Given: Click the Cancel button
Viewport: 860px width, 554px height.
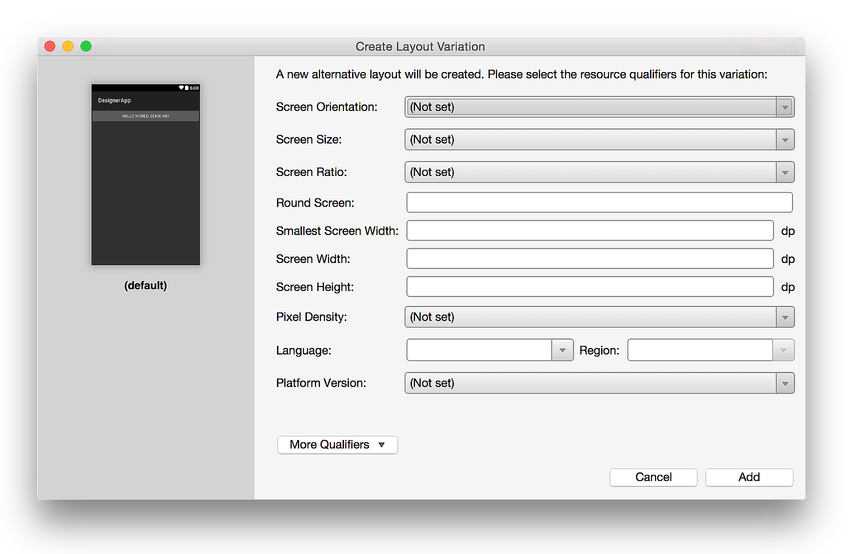Looking at the screenshot, I should (653, 477).
